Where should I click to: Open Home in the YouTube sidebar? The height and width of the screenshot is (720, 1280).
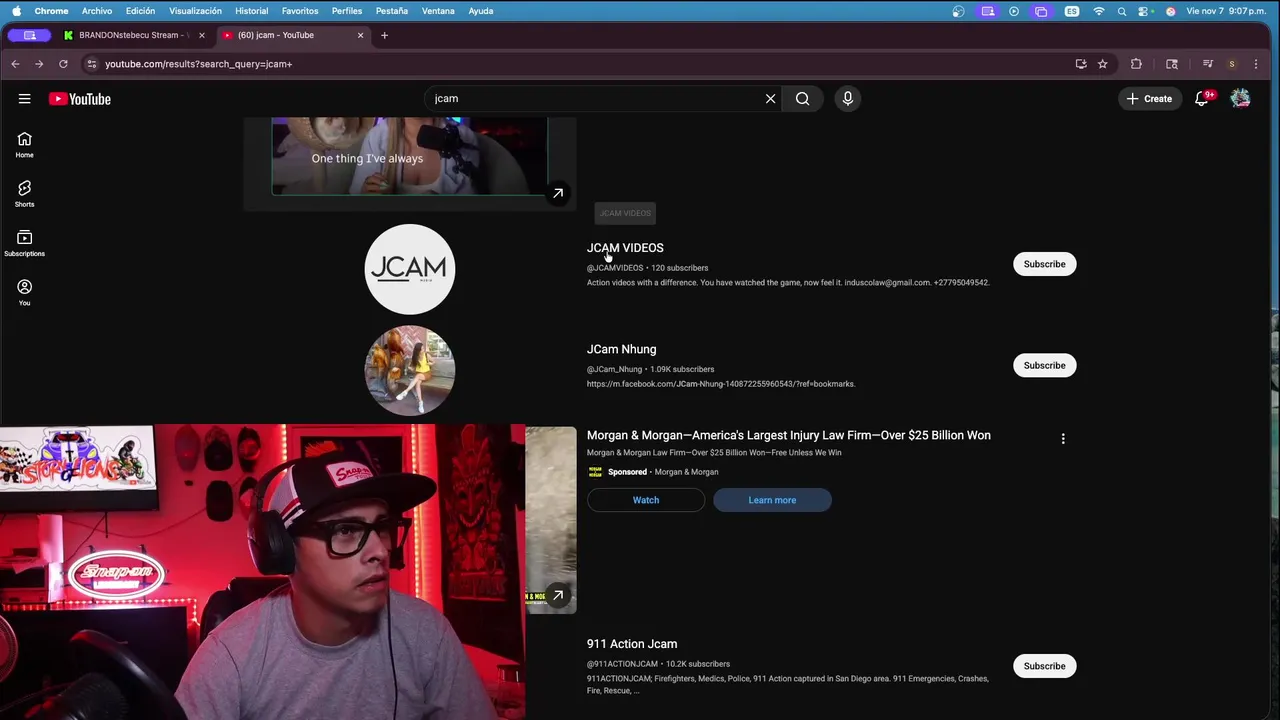click(x=24, y=145)
